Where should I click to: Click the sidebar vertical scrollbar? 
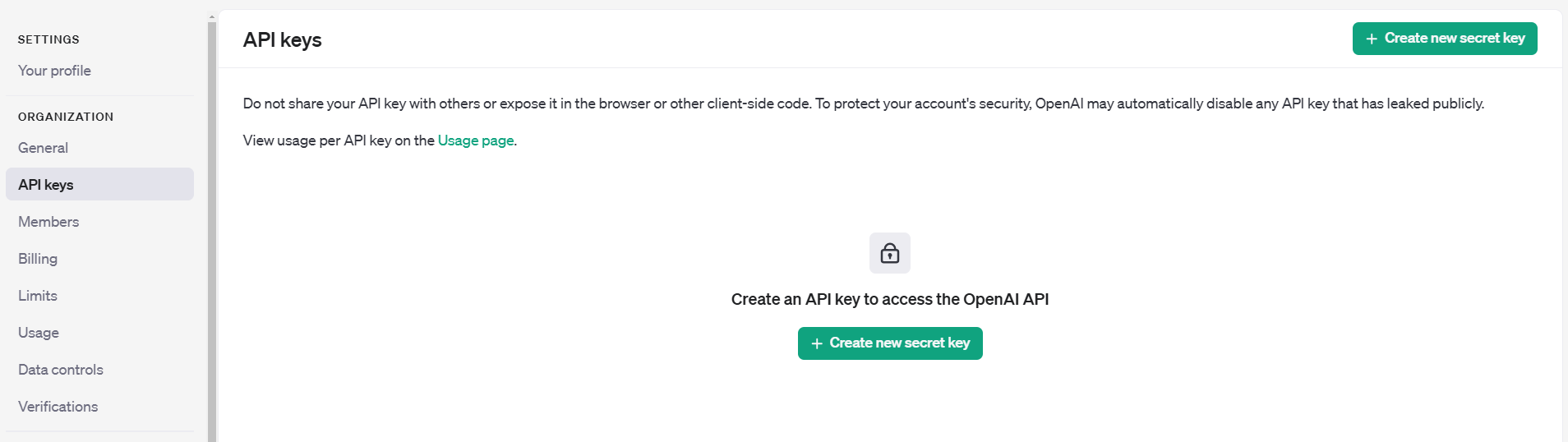[x=212, y=230]
